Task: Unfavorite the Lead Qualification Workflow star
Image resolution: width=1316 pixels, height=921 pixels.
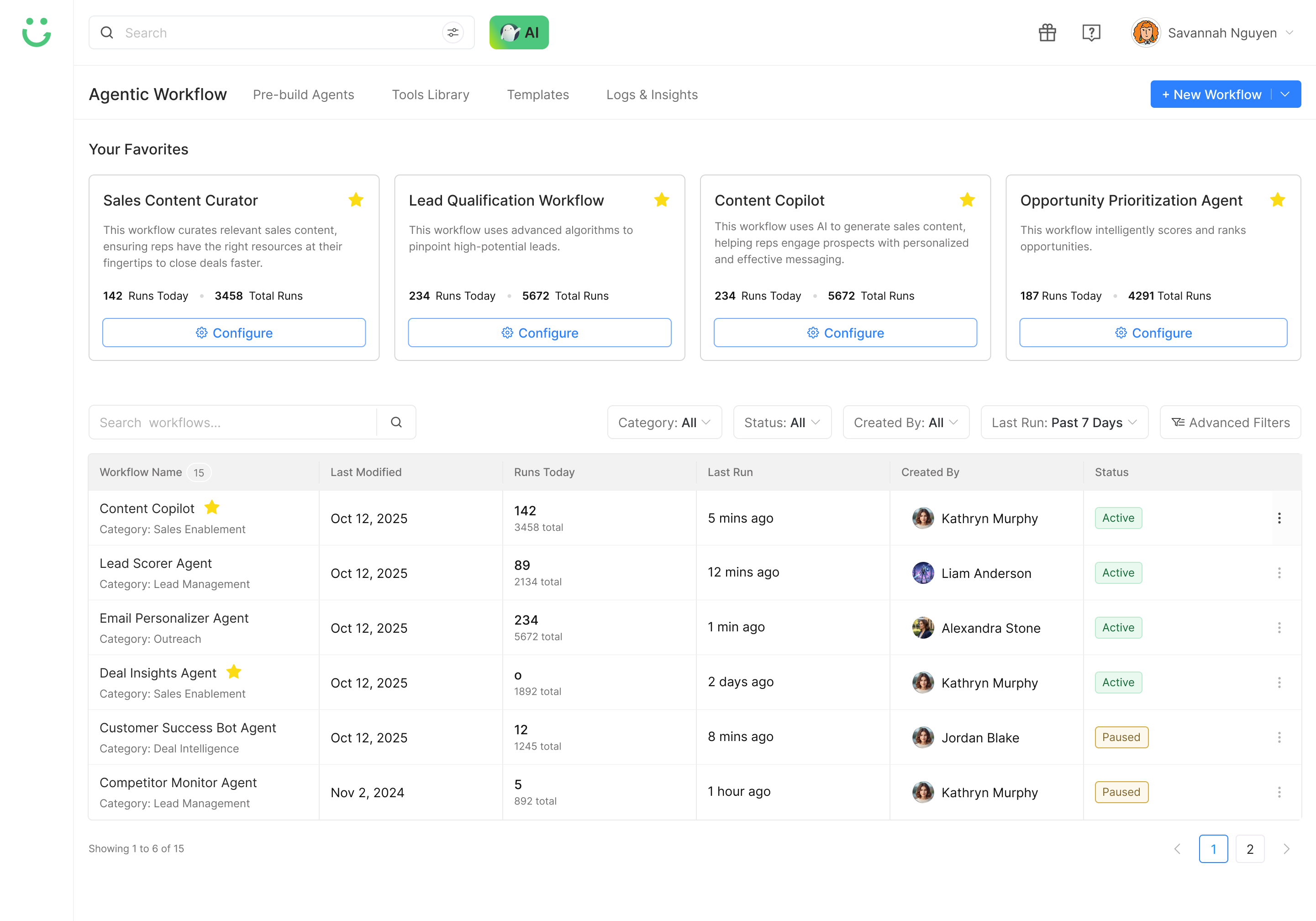Action: [x=662, y=200]
